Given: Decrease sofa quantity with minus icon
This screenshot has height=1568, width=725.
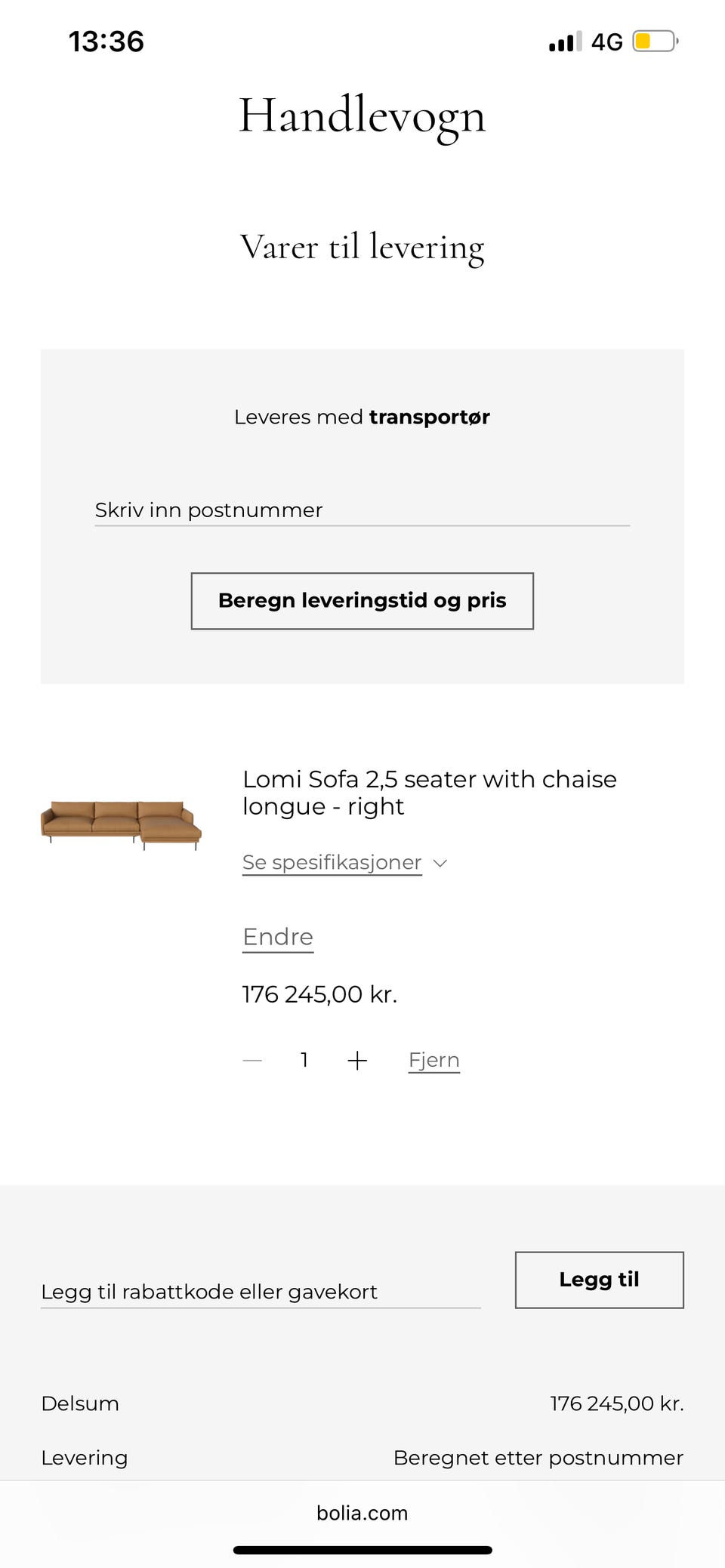Looking at the screenshot, I should [252, 1061].
